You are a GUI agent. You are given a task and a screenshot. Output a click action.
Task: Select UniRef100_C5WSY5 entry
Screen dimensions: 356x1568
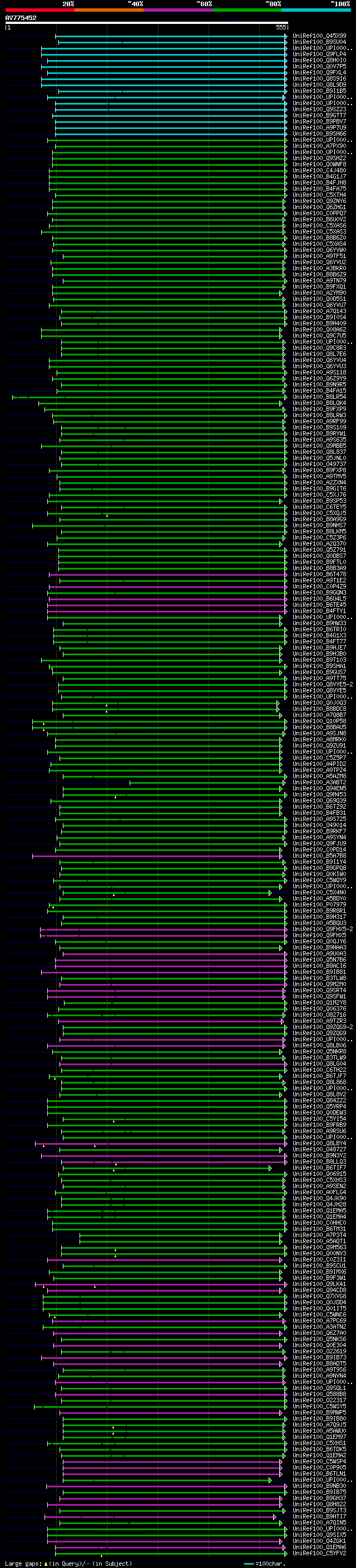319,1407
